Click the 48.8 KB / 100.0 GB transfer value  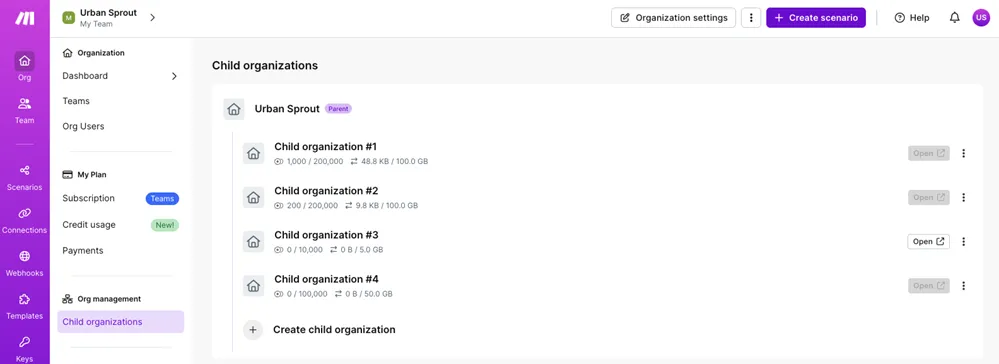395,162
